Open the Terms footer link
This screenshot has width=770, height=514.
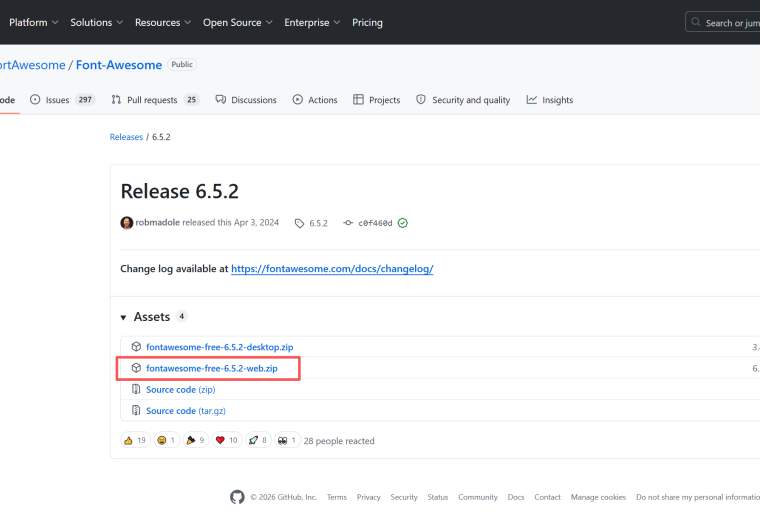point(337,497)
